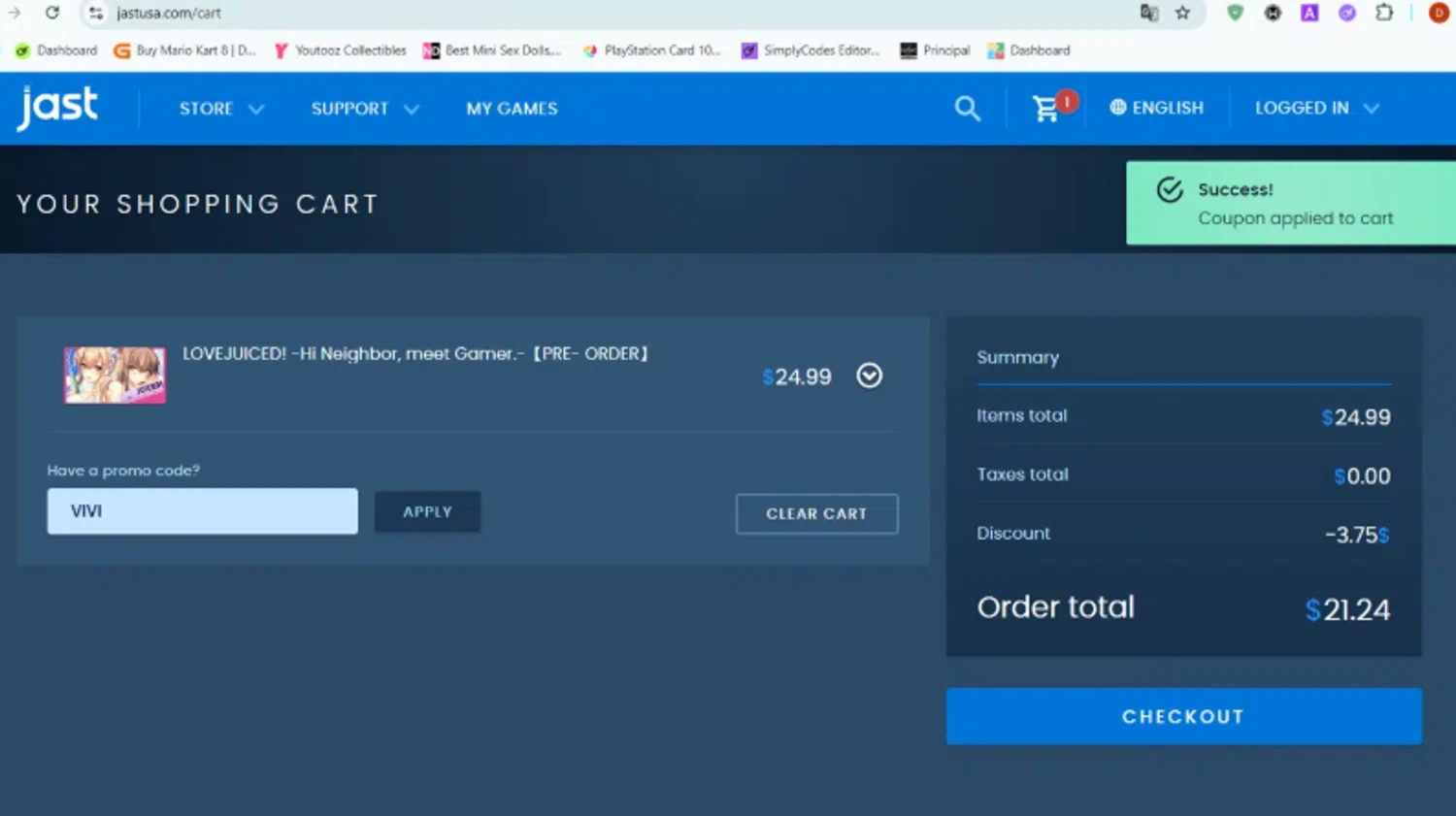The height and width of the screenshot is (816, 1456).
Task: Reload the page with refresh icon
Action: point(52,13)
